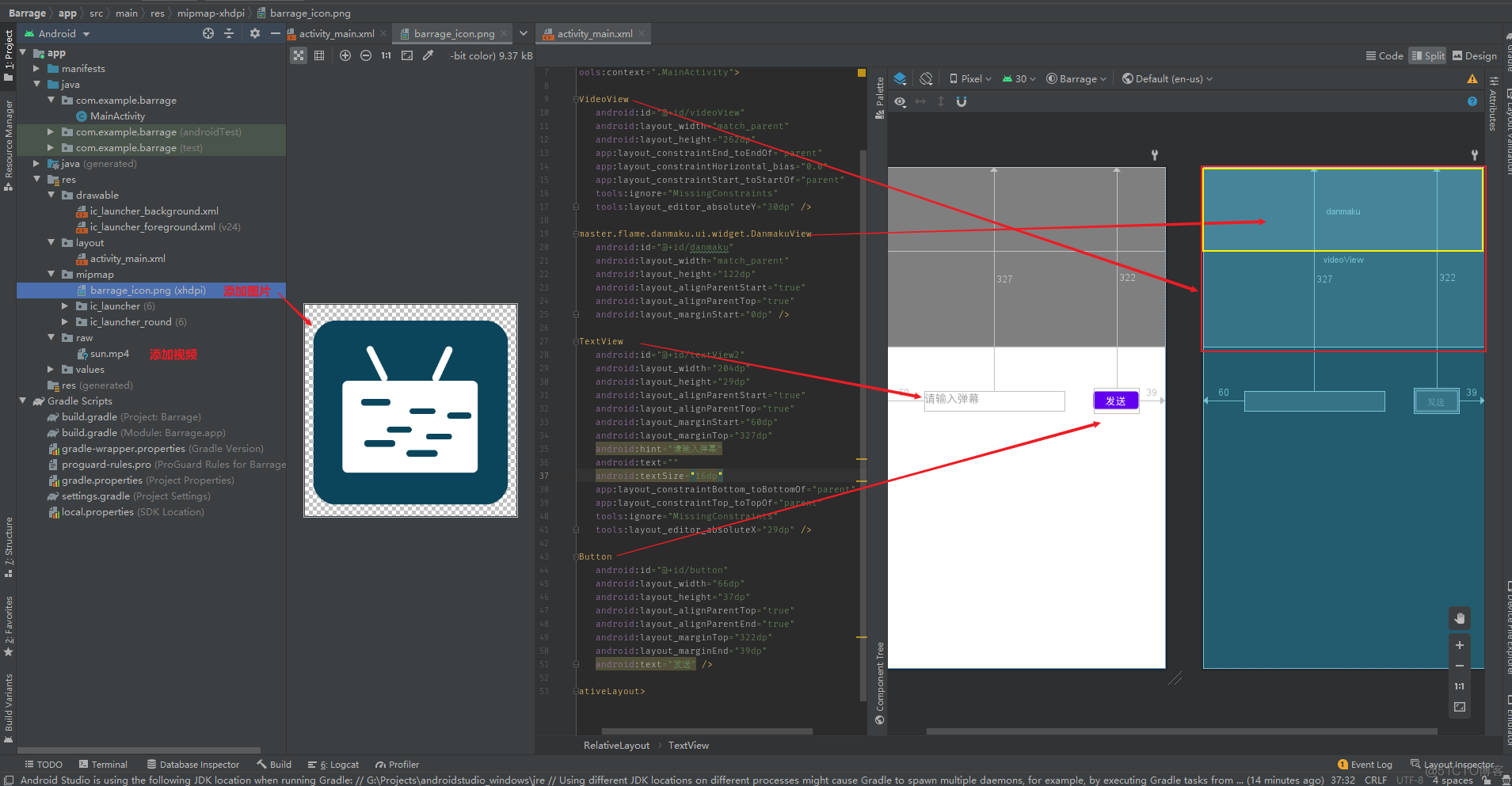Open the Profiler tool window
Image resolution: width=1512 pixels, height=786 pixels.
click(397, 765)
